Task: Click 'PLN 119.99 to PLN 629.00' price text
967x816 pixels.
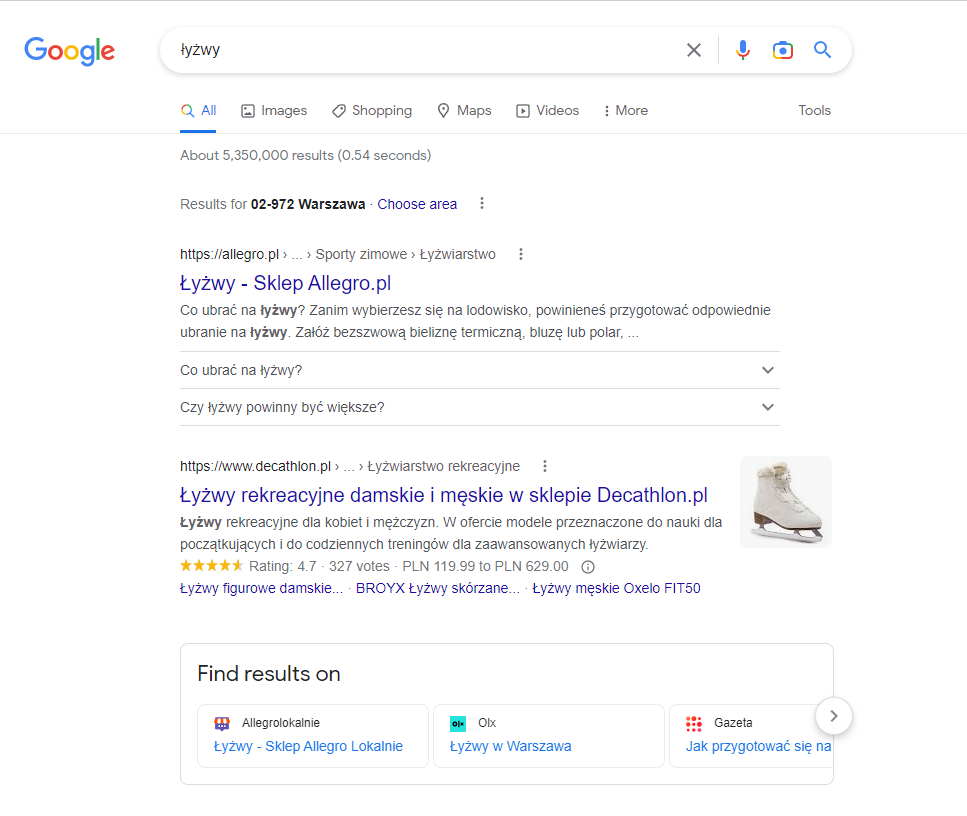Action: pos(485,566)
